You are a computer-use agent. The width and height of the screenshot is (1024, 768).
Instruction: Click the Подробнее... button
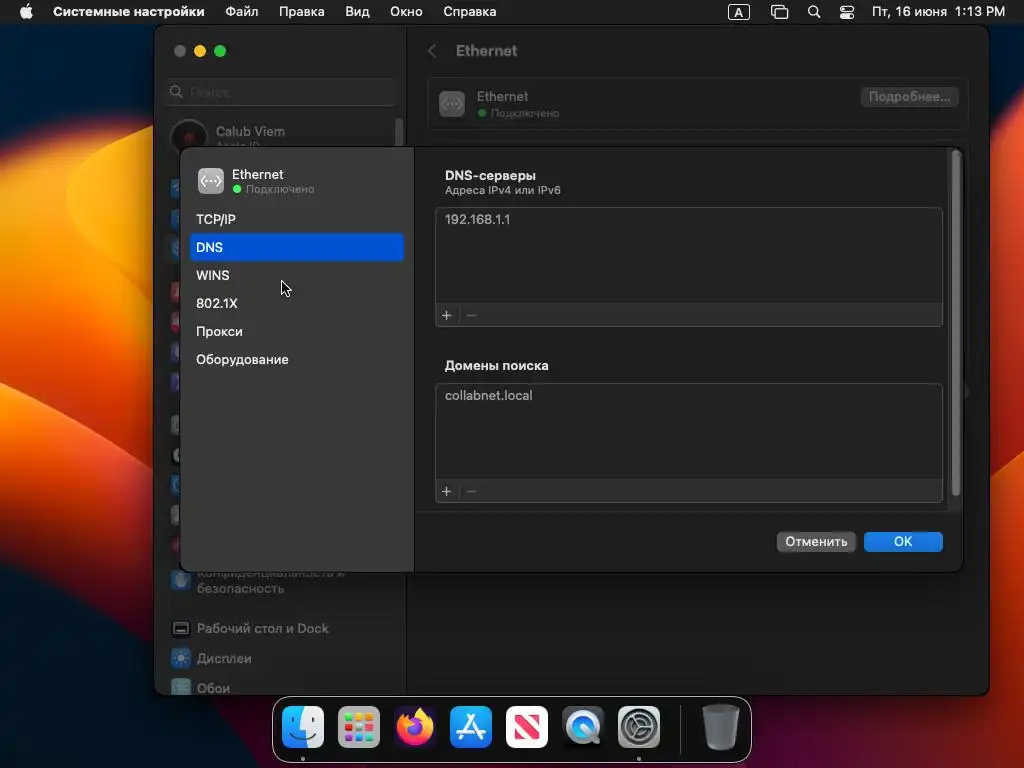click(910, 97)
